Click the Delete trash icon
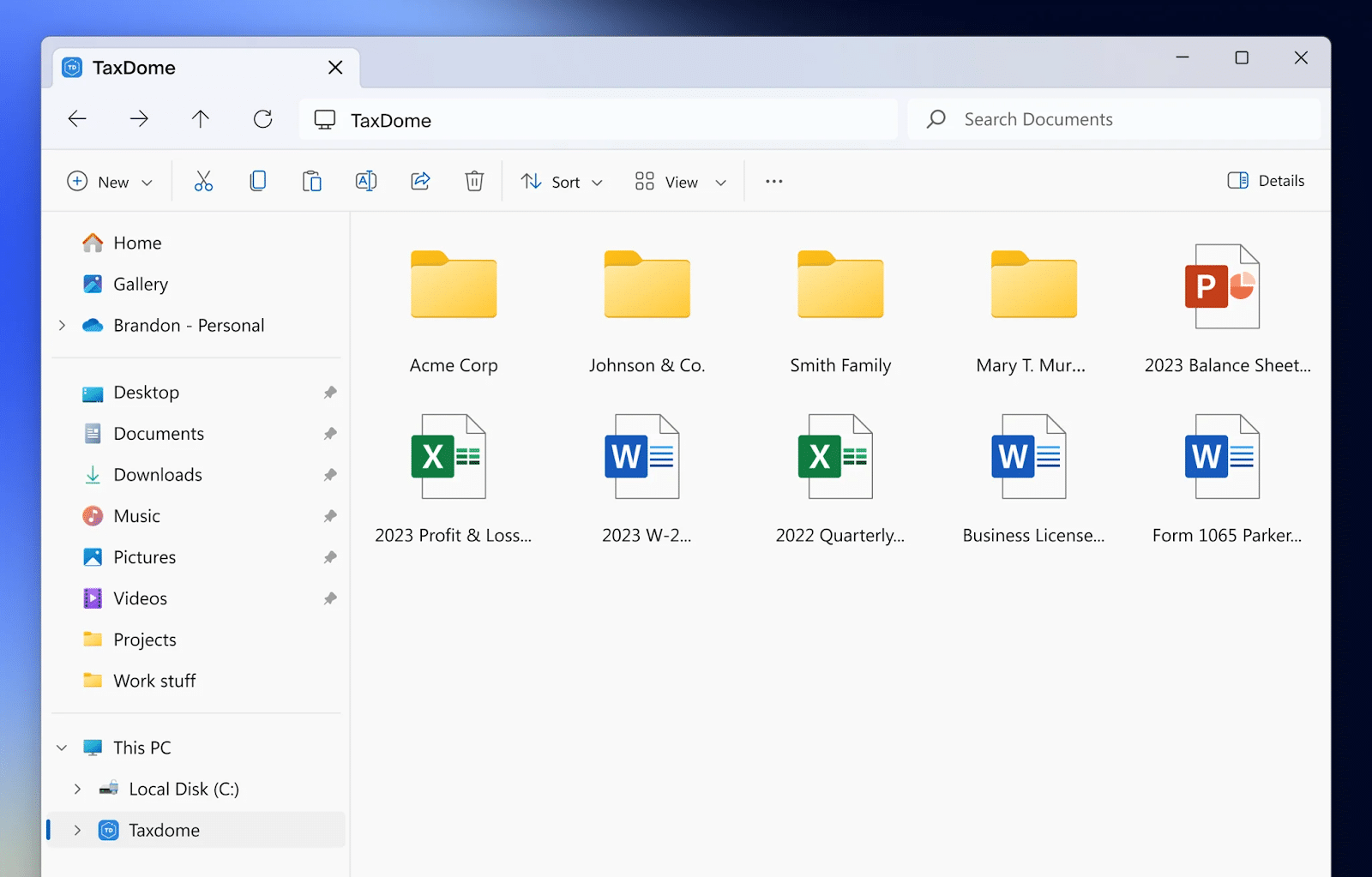The width and height of the screenshot is (1372, 877). click(x=474, y=181)
